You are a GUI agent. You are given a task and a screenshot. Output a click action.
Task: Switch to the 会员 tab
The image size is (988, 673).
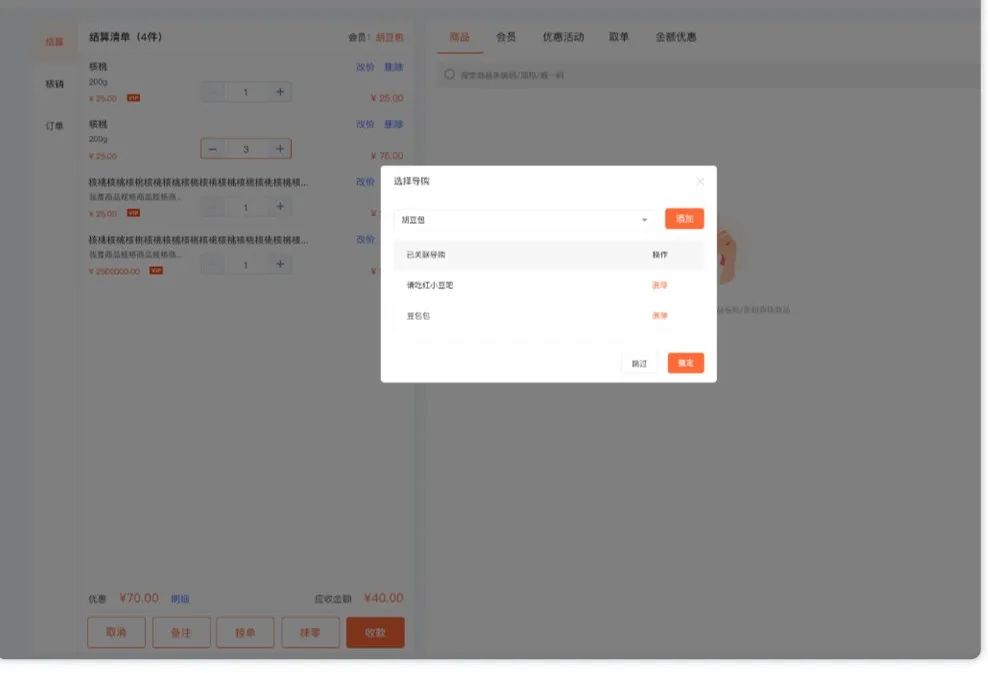pyautogui.click(x=505, y=37)
